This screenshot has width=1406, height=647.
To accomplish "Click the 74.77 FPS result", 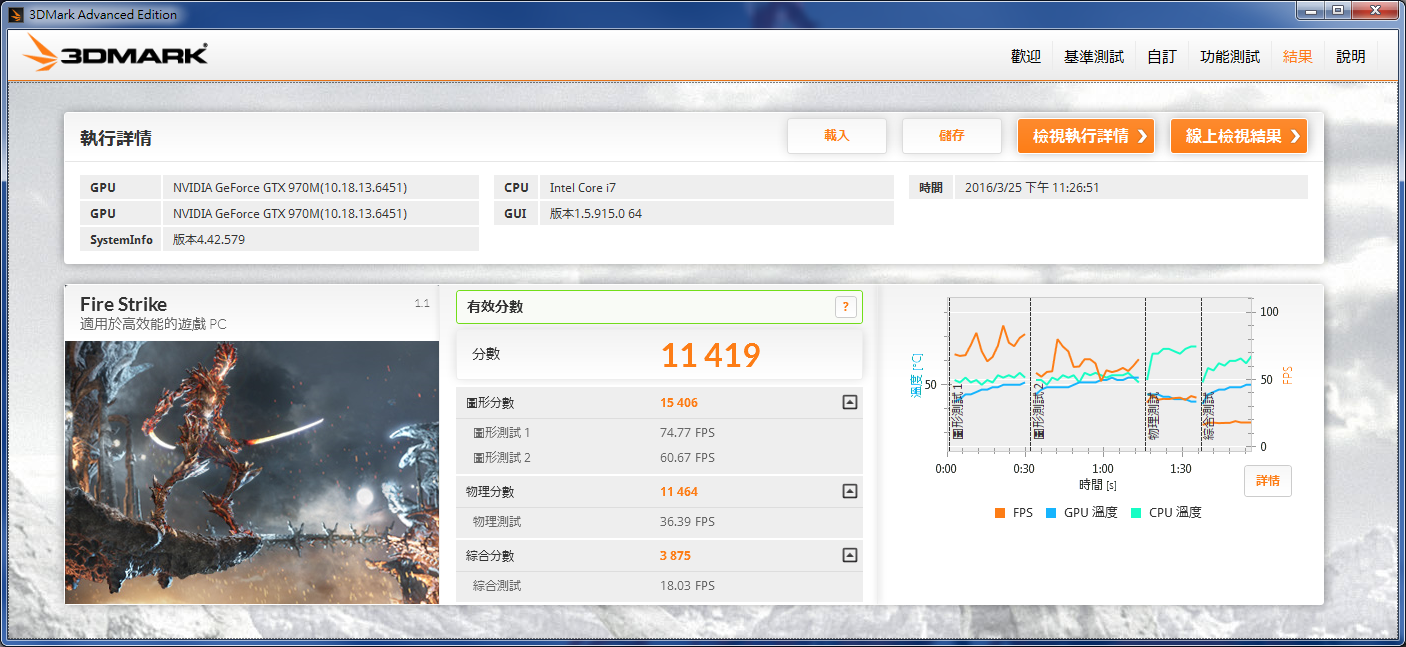I will coord(687,433).
